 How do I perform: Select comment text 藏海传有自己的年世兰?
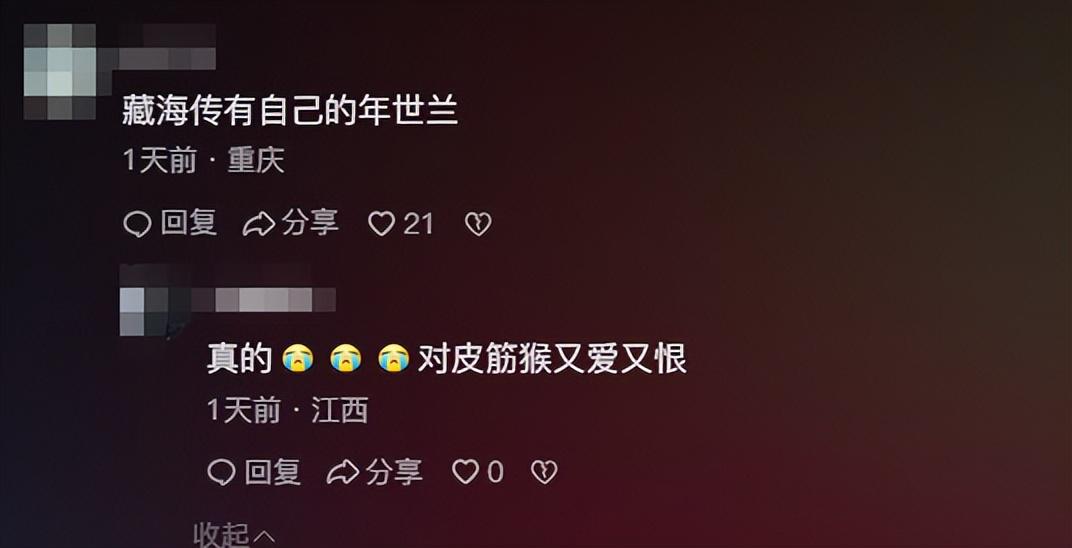pos(290,111)
